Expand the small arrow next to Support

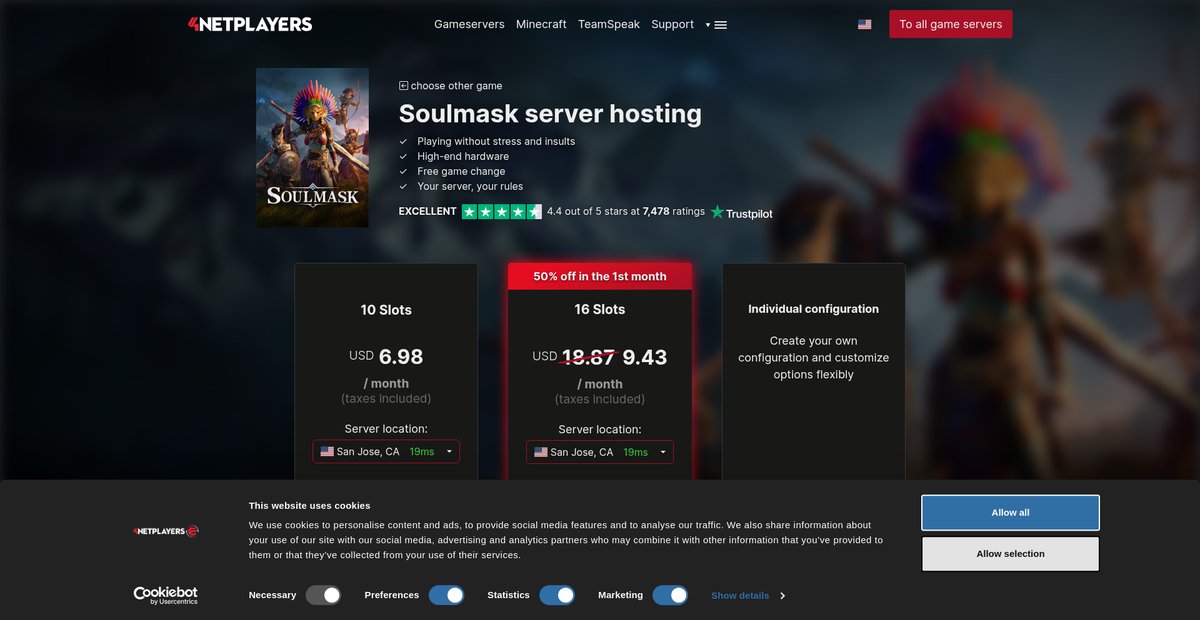pos(707,25)
